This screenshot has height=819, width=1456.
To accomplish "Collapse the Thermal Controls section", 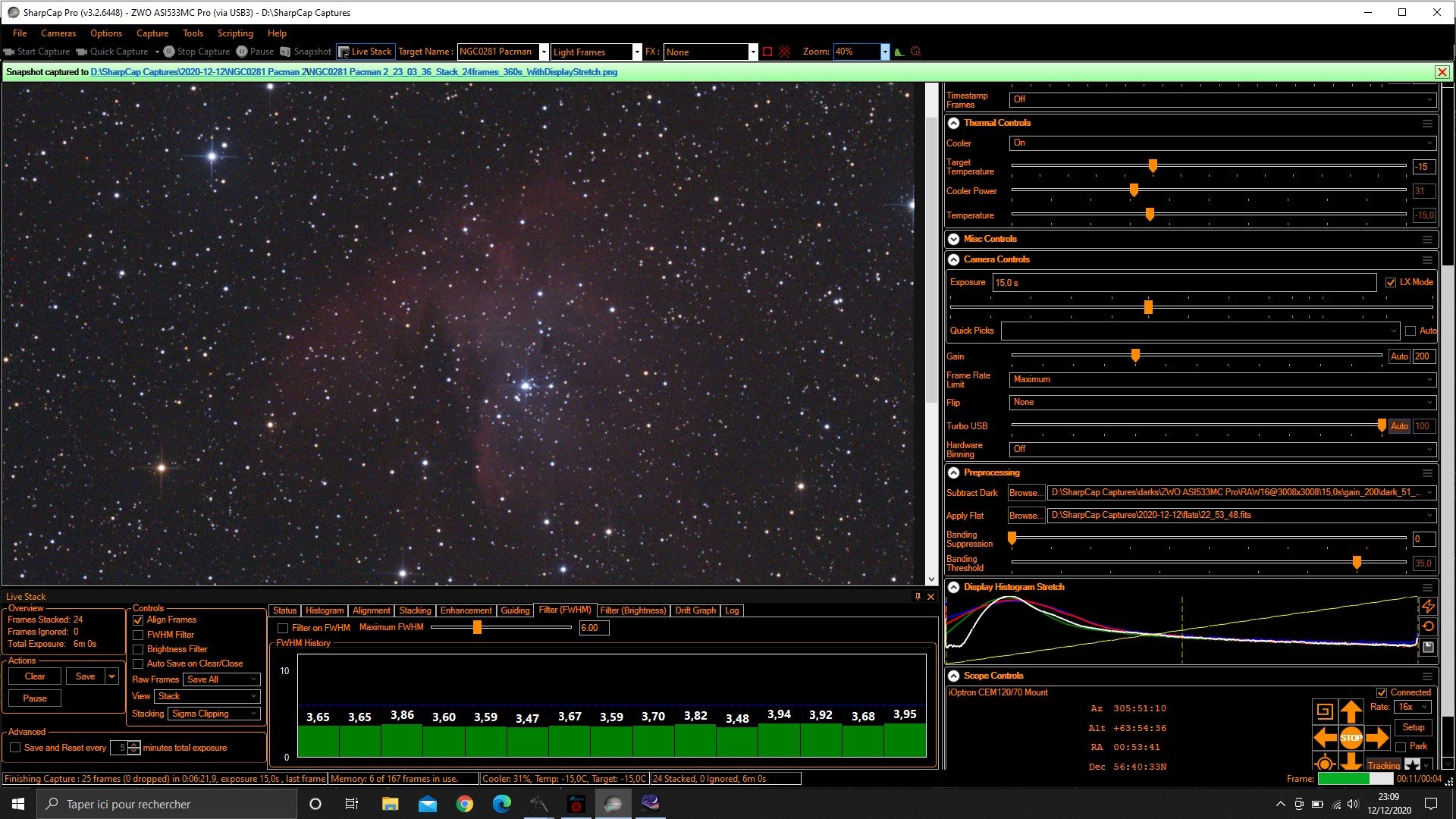I will pos(954,123).
